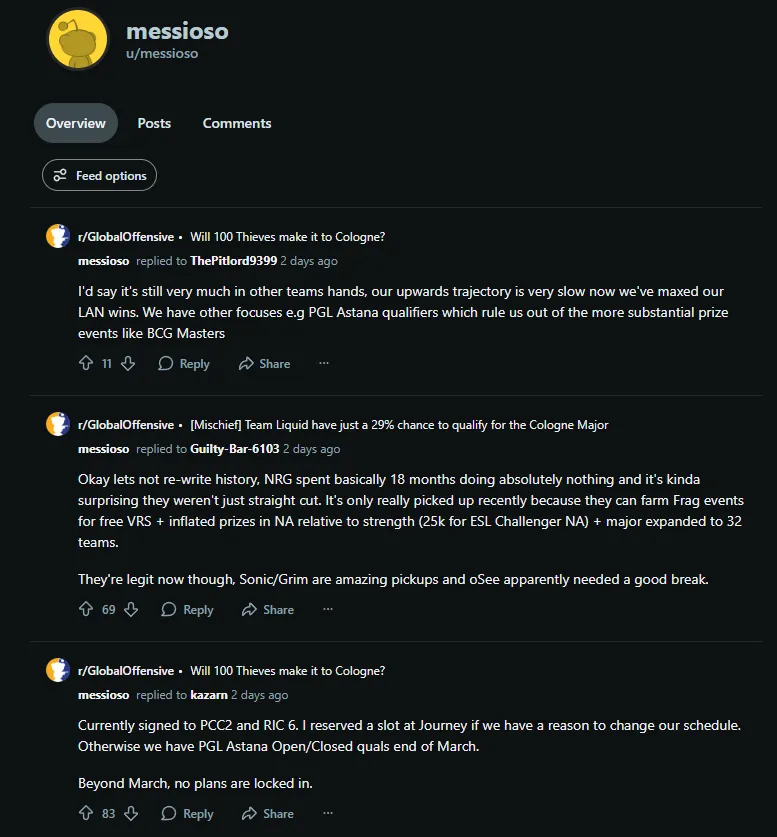Upvote the comment mentioning PCC2 and RIC 6

click(x=89, y=813)
